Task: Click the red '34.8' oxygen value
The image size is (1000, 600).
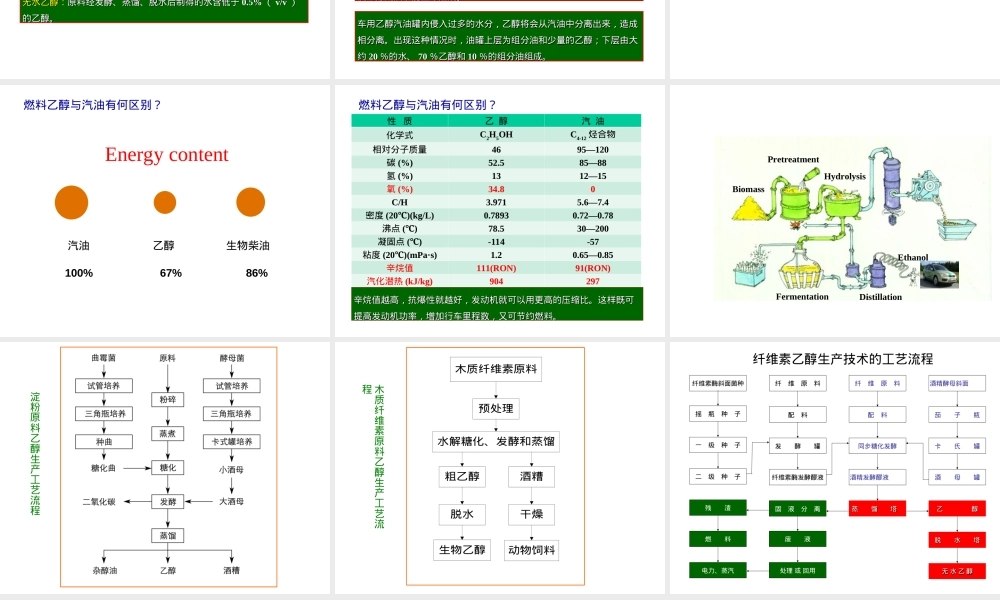Action: 496,189
